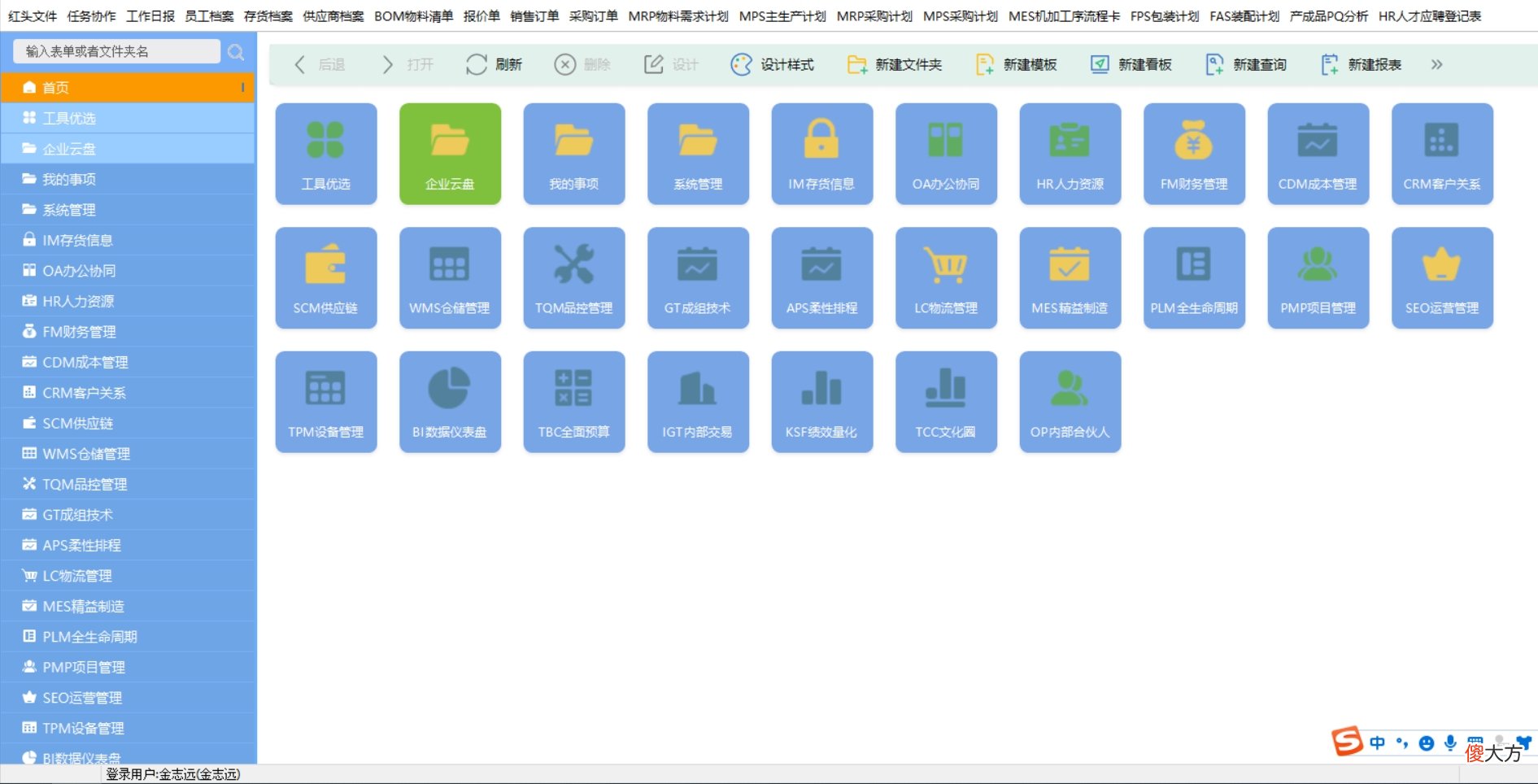Open the 任务协作 menu item
Image resolution: width=1538 pixels, height=784 pixels.
tap(91, 16)
